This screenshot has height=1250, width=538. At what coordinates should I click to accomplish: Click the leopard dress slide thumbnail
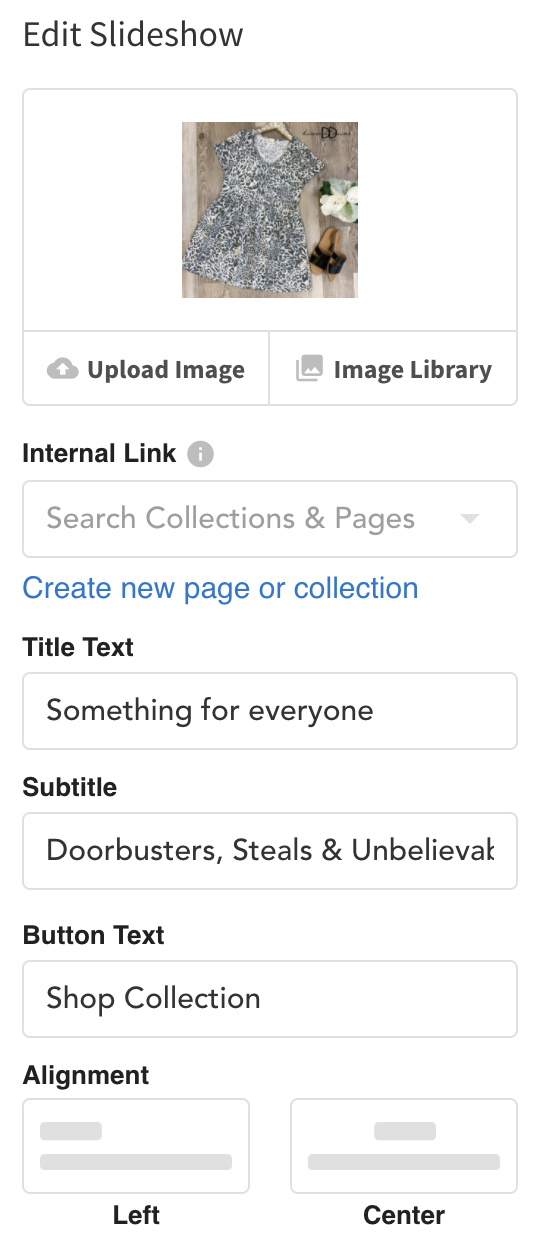pos(270,210)
